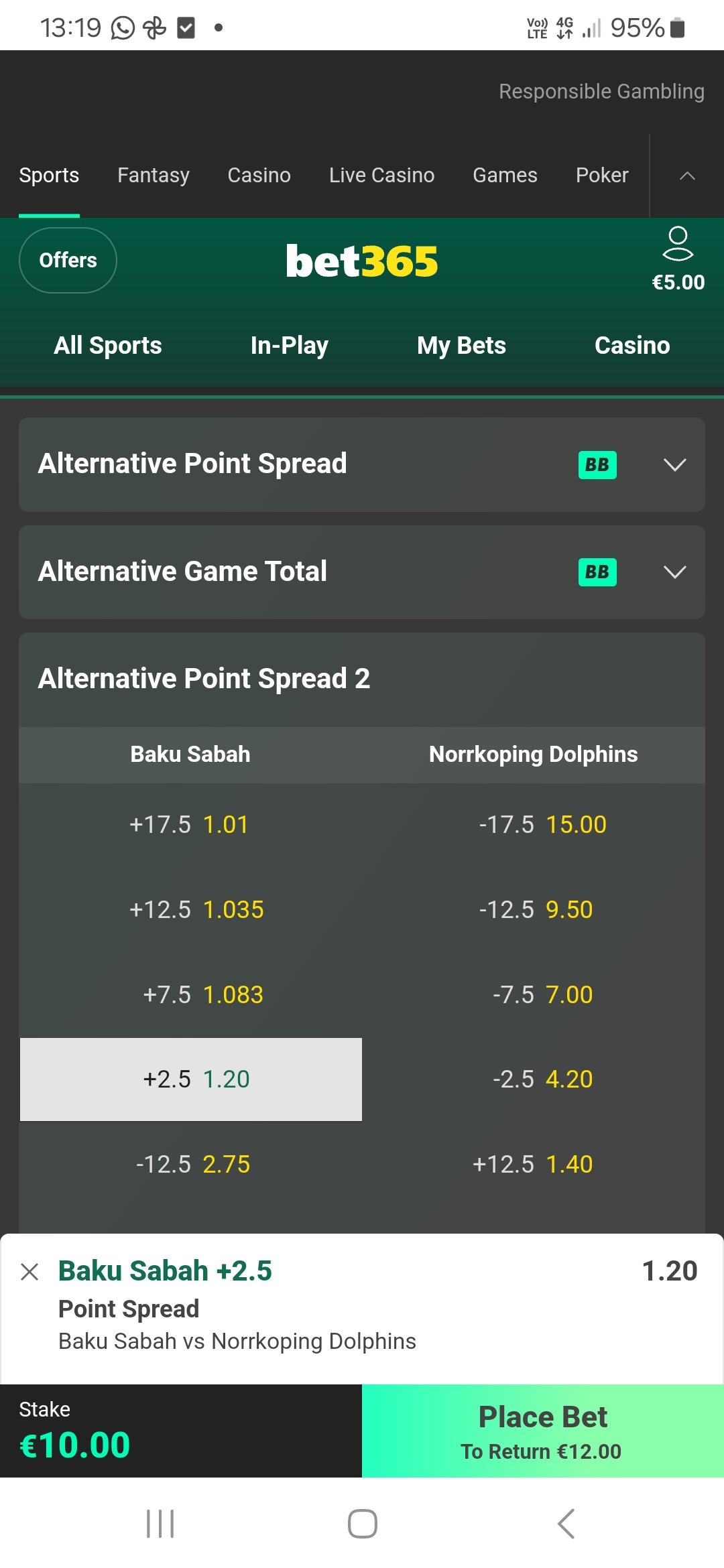The height and width of the screenshot is (1568, 724).
Task: Tap the Android back navigation icon
Action: (566, 1524)
